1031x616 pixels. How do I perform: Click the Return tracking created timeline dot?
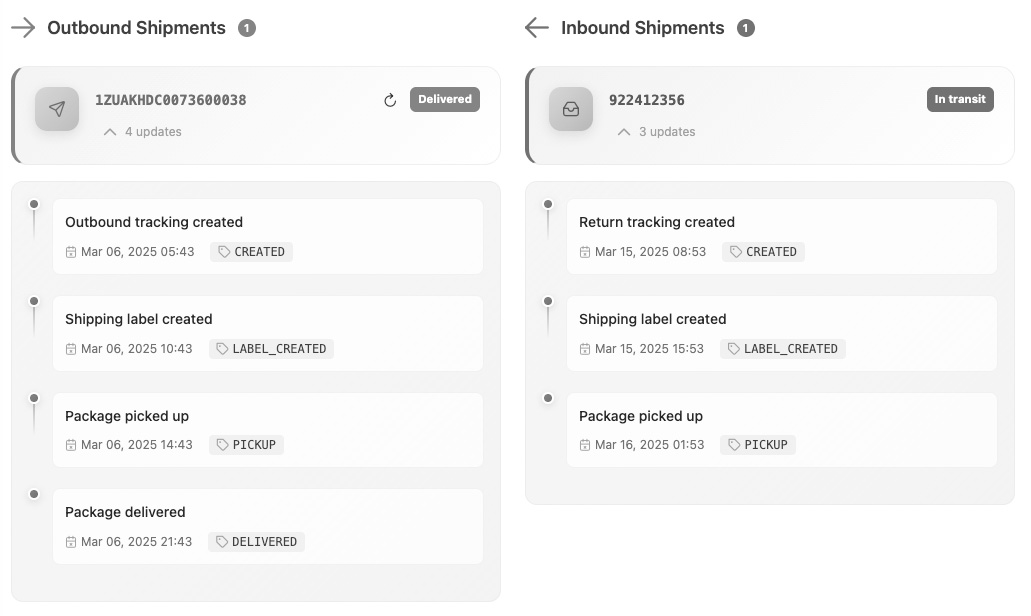pyautogui.click(x=548, y=204)
